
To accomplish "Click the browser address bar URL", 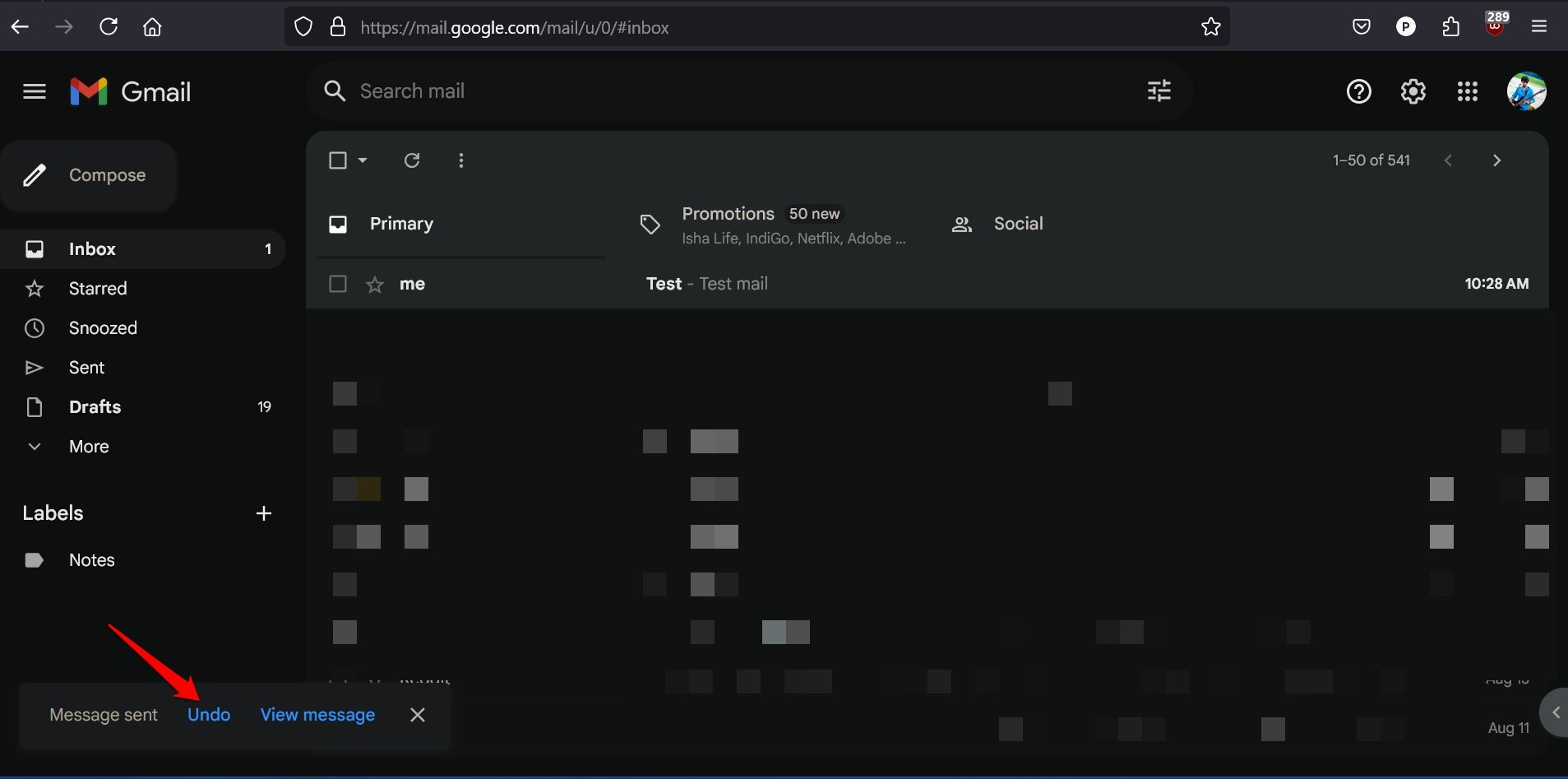I will pos(515,27).
